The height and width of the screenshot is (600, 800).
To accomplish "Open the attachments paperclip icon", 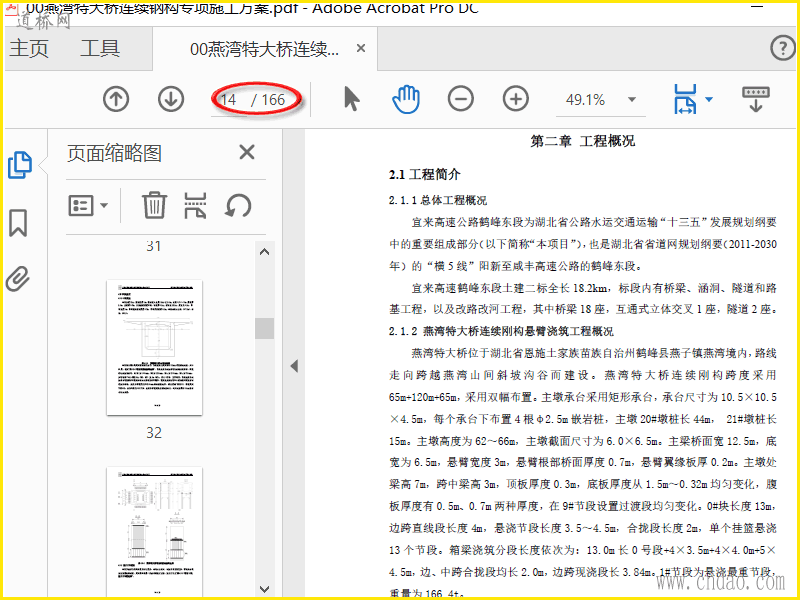I will 18,279.
